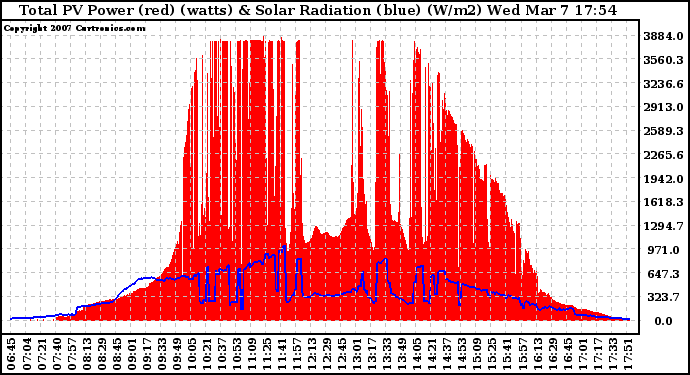Image resolution: width=690 pixels, height=375 pixels.
Task: Click the 14:05 time label
Action: click(x=416, y=354)
